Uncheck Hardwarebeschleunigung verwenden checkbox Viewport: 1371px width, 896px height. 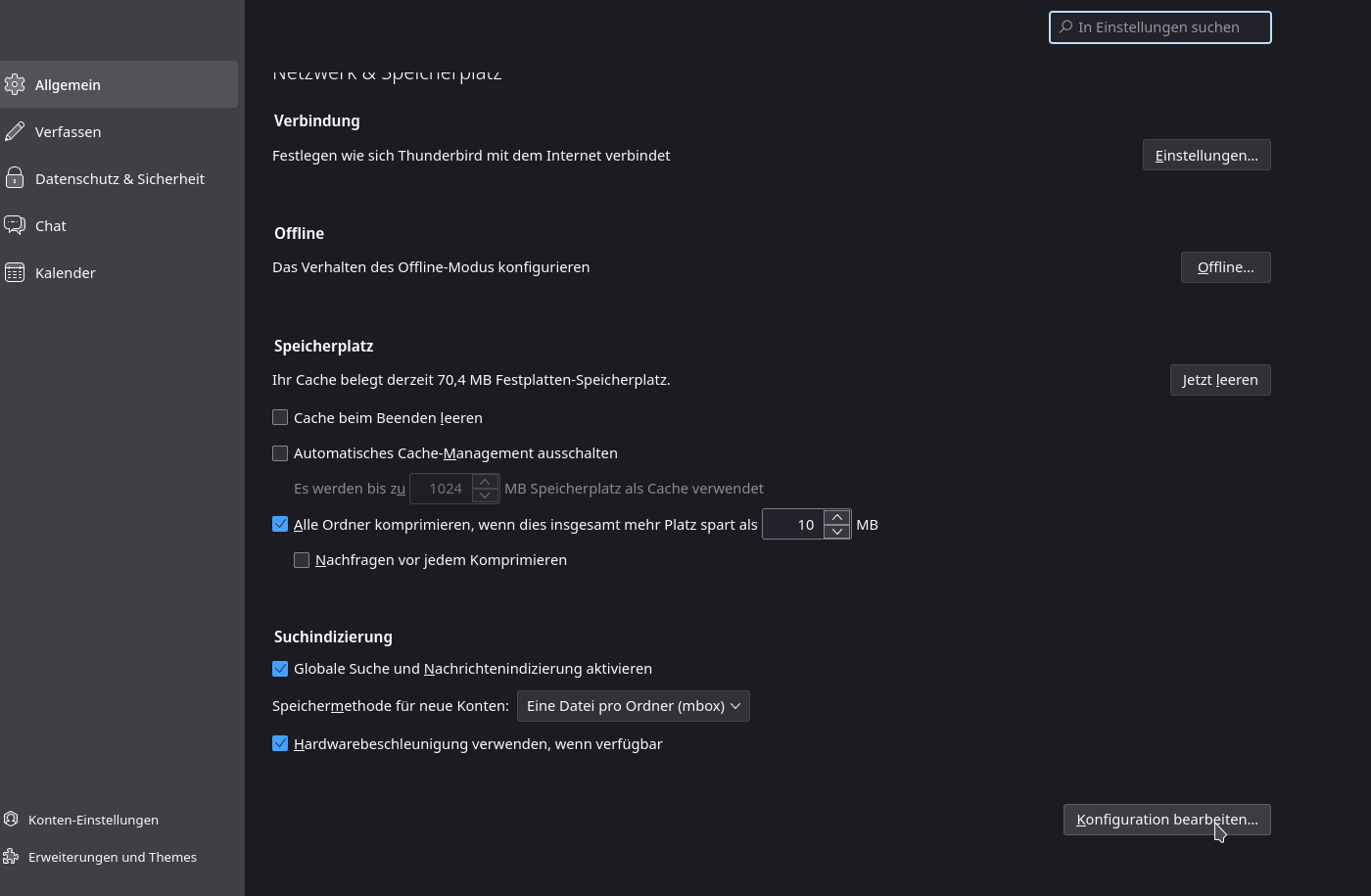click(x=280, y=743)
